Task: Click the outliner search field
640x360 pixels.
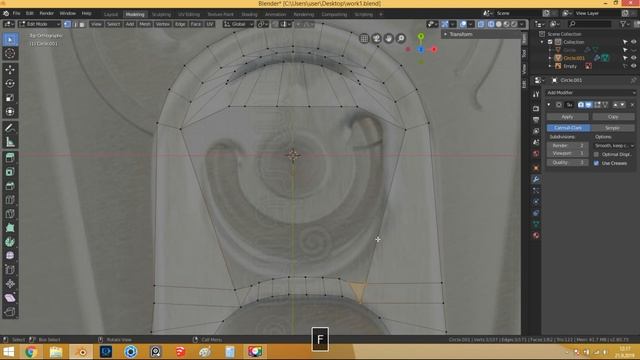Action: pos(590,24)
